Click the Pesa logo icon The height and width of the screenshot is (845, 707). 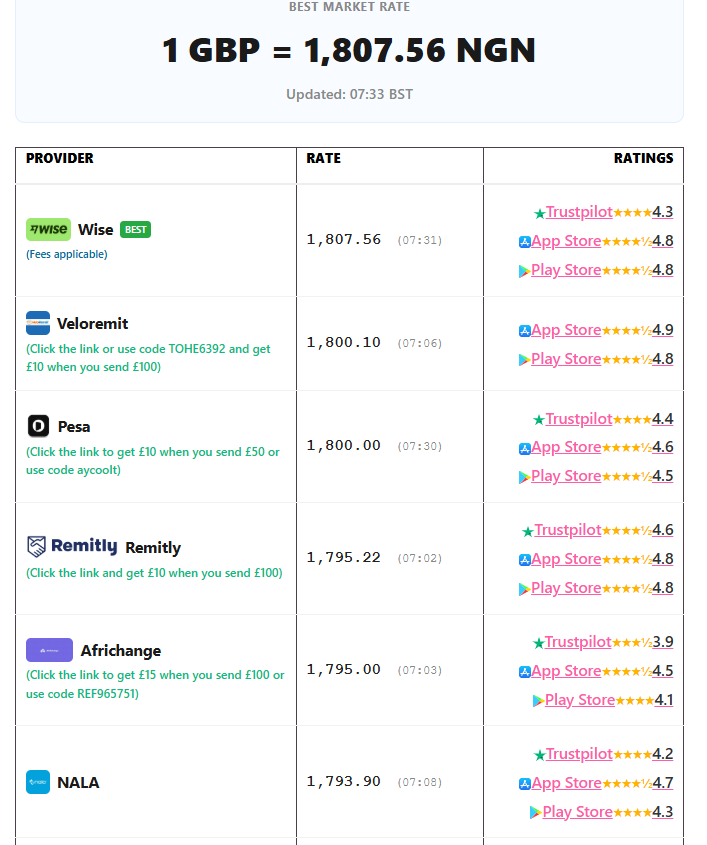click(x=38, y=426)
